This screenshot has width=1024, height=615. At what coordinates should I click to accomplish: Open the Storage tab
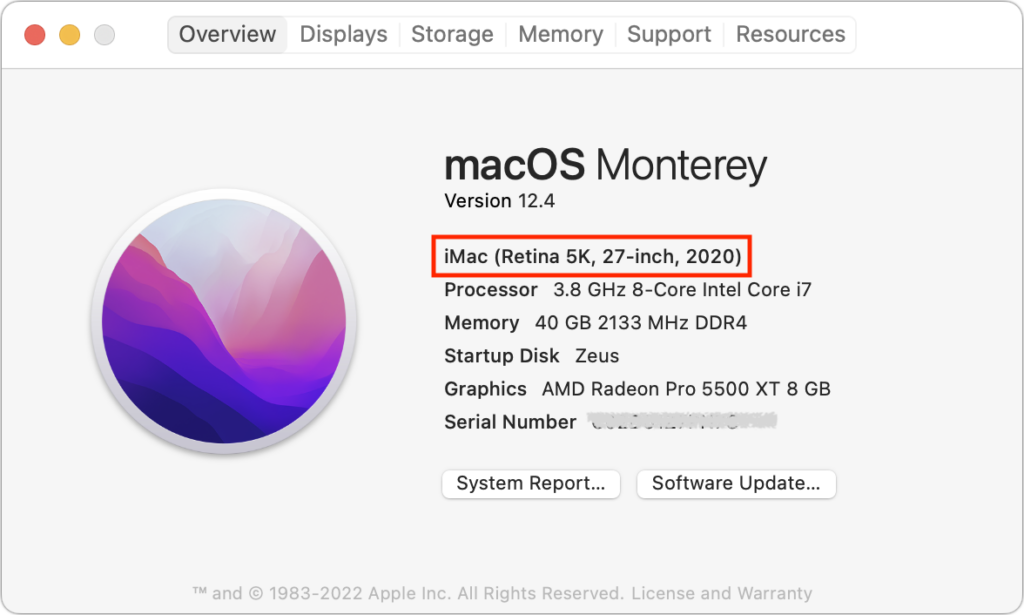(x=452, y=34)
